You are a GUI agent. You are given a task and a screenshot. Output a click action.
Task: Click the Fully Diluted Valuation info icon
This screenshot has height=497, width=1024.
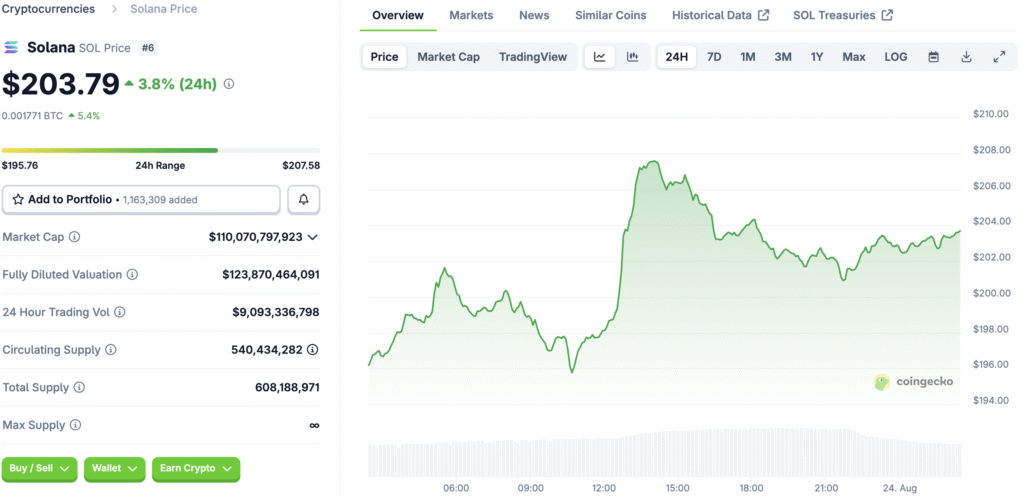coord(133,275)
